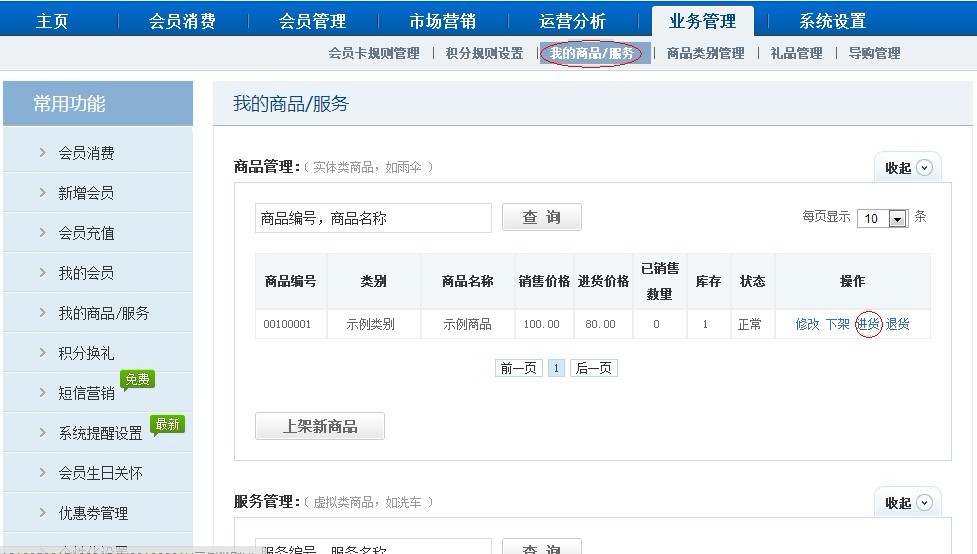Go to the next page with 后一页
Image resolution: width=977 pixels, height=554 pixels.
(593, 369)
